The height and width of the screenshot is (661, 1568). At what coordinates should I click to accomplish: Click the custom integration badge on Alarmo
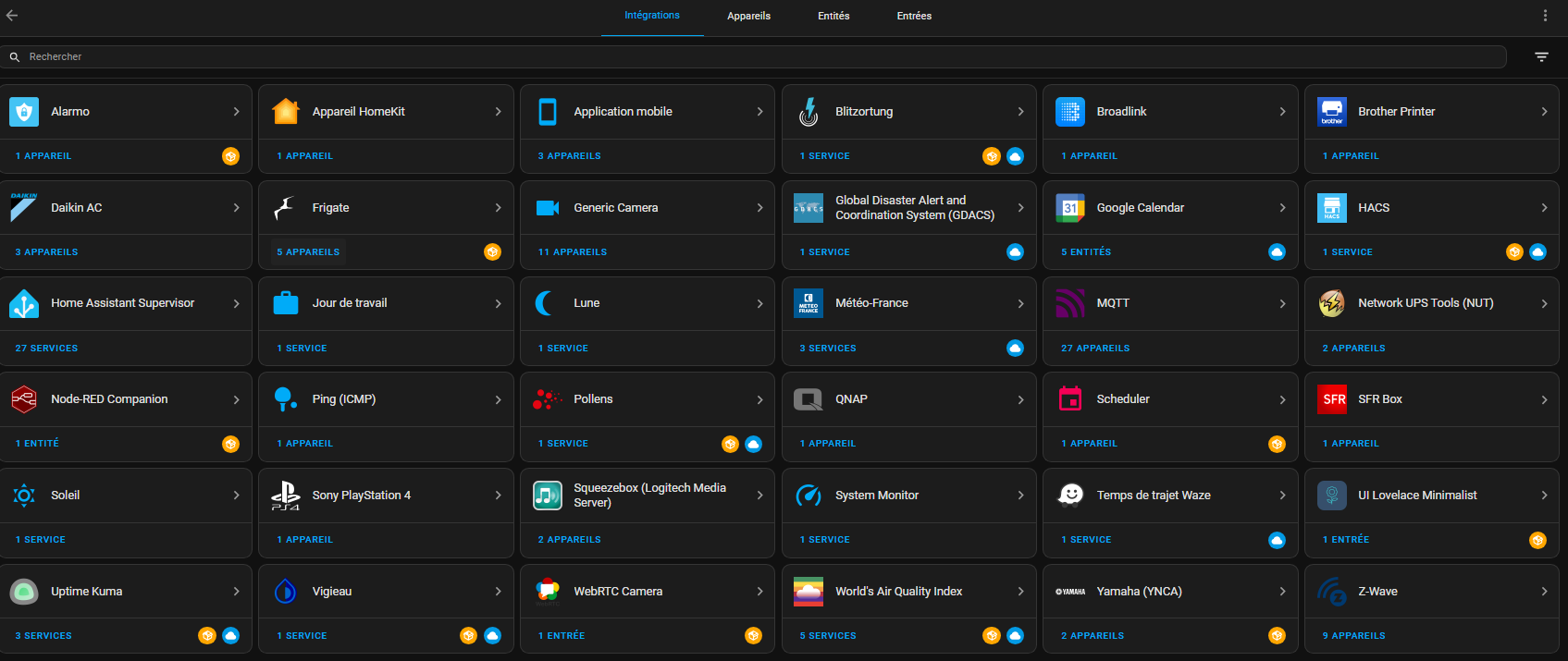tap(230, 156)
